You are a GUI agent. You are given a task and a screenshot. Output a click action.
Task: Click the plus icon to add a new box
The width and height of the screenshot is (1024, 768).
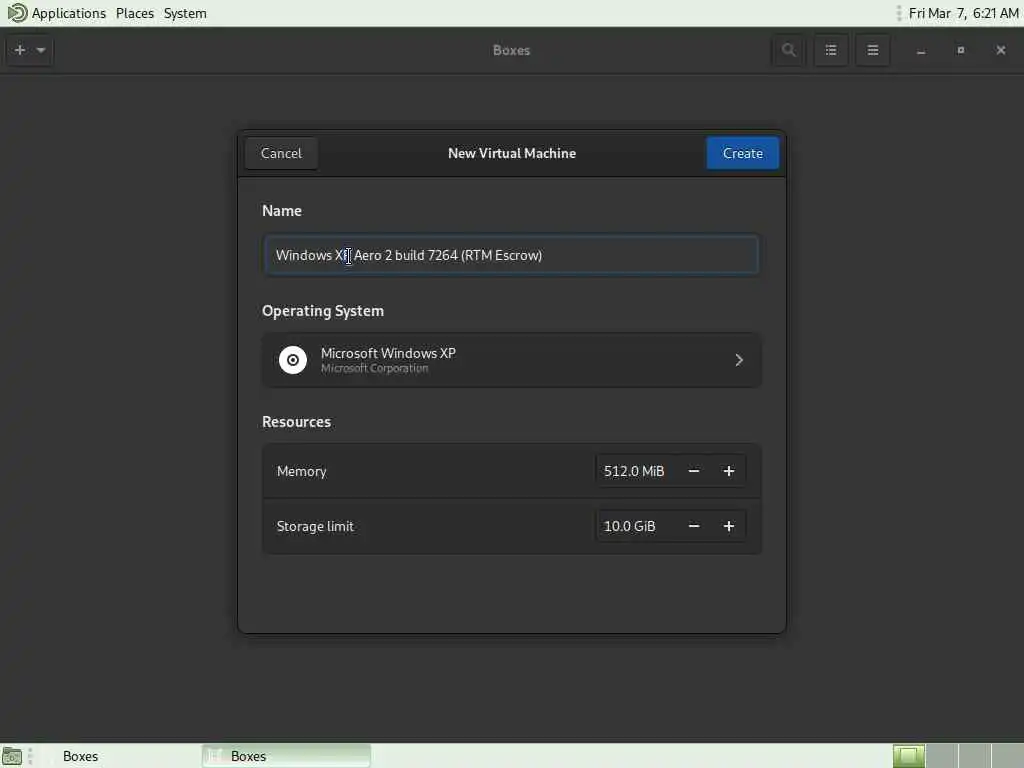coord(20,50)
